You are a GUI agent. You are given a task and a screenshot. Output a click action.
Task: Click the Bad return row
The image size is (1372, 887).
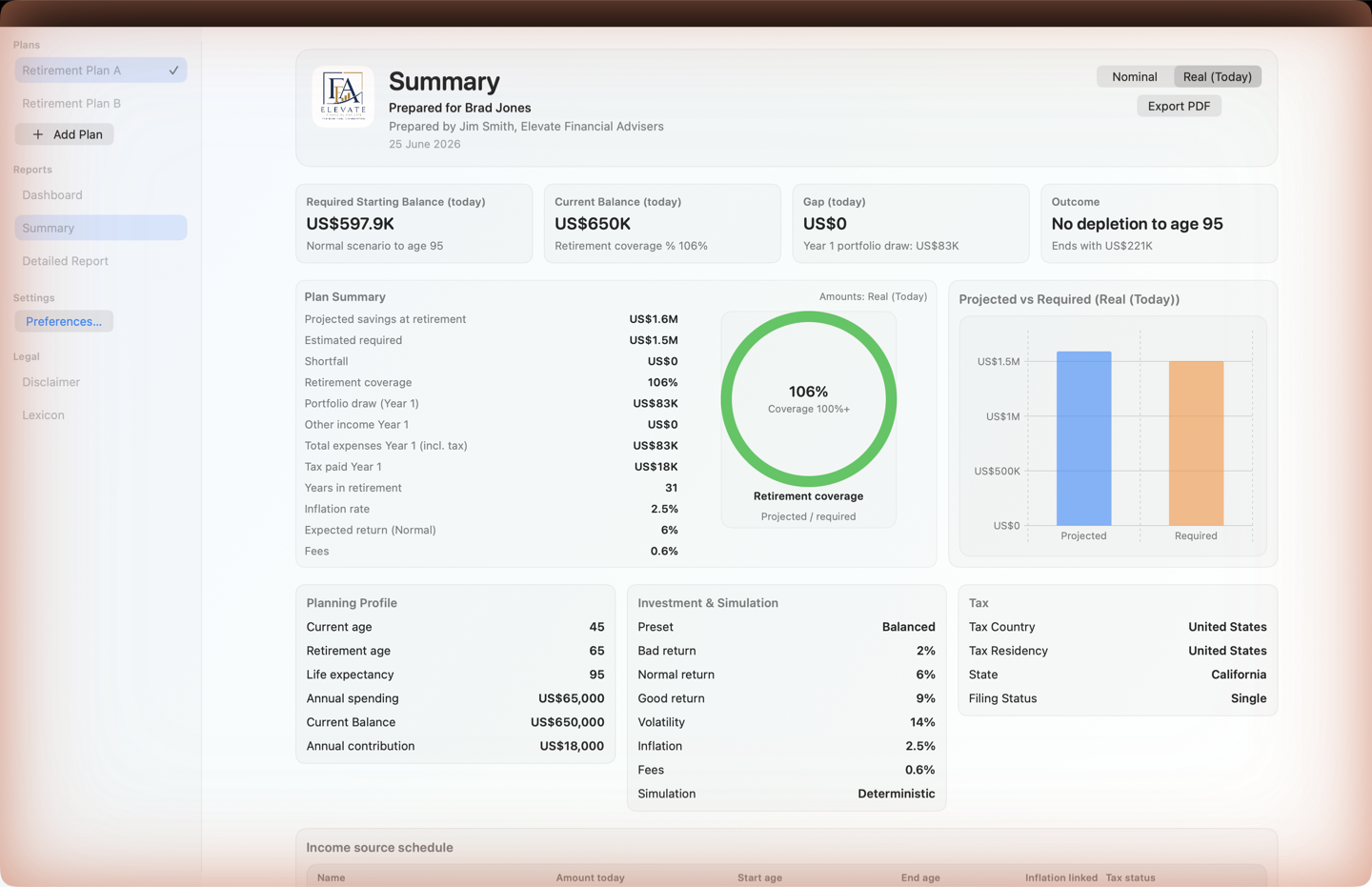pos(786,651)
